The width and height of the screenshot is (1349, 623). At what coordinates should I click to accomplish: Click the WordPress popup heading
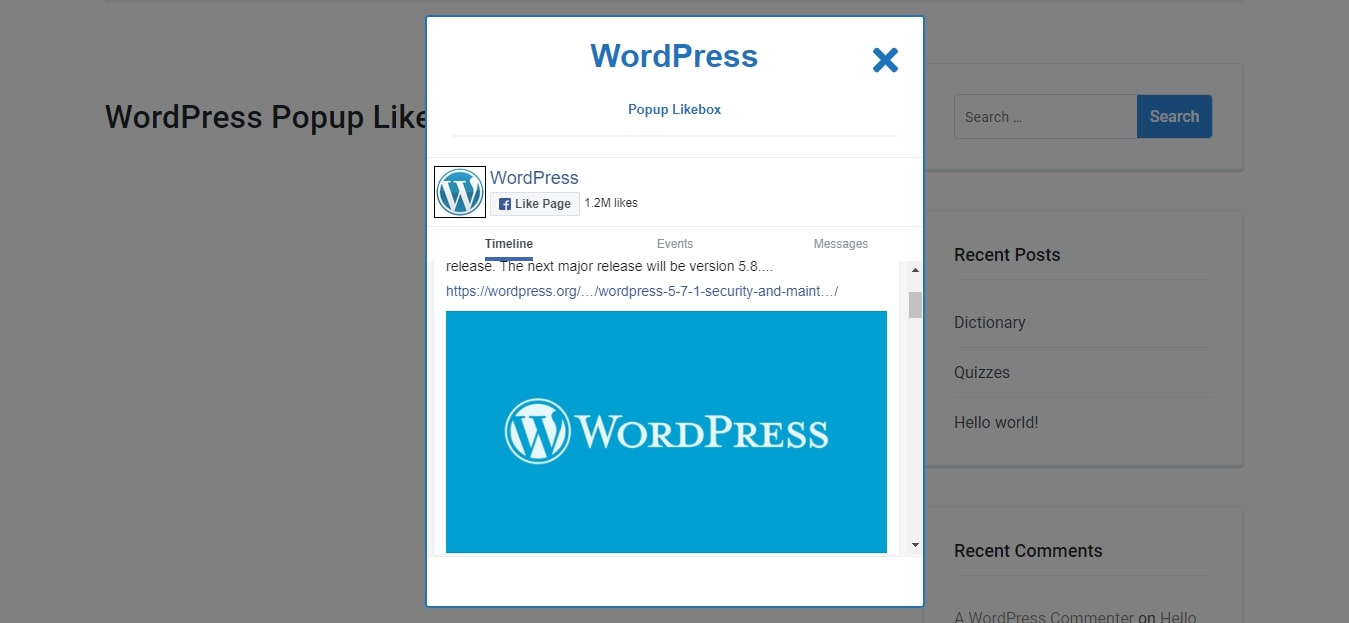[x=674, y=55]
